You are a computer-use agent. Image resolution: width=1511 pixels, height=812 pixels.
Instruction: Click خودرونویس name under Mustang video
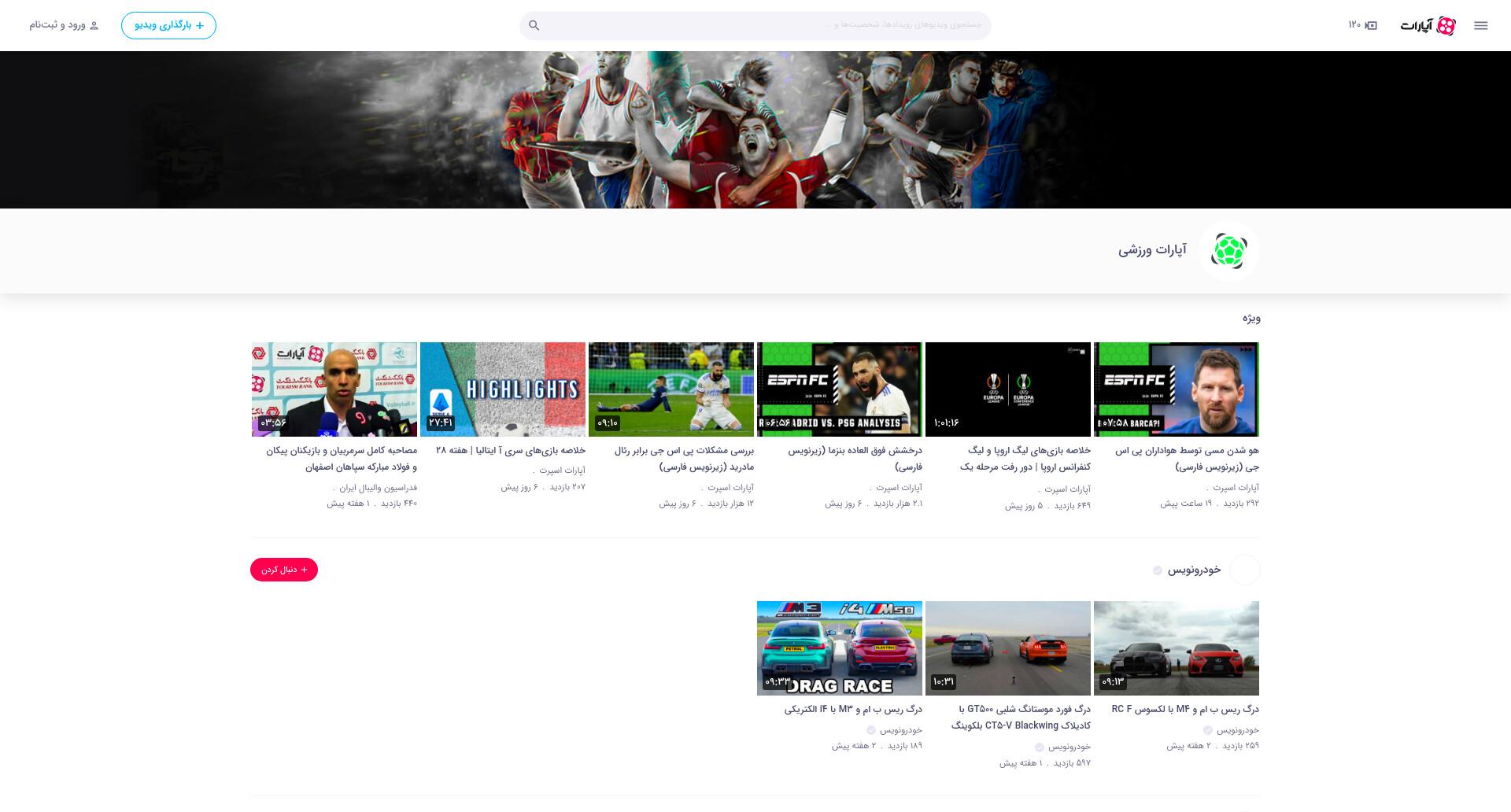[x=1070, y=747]
